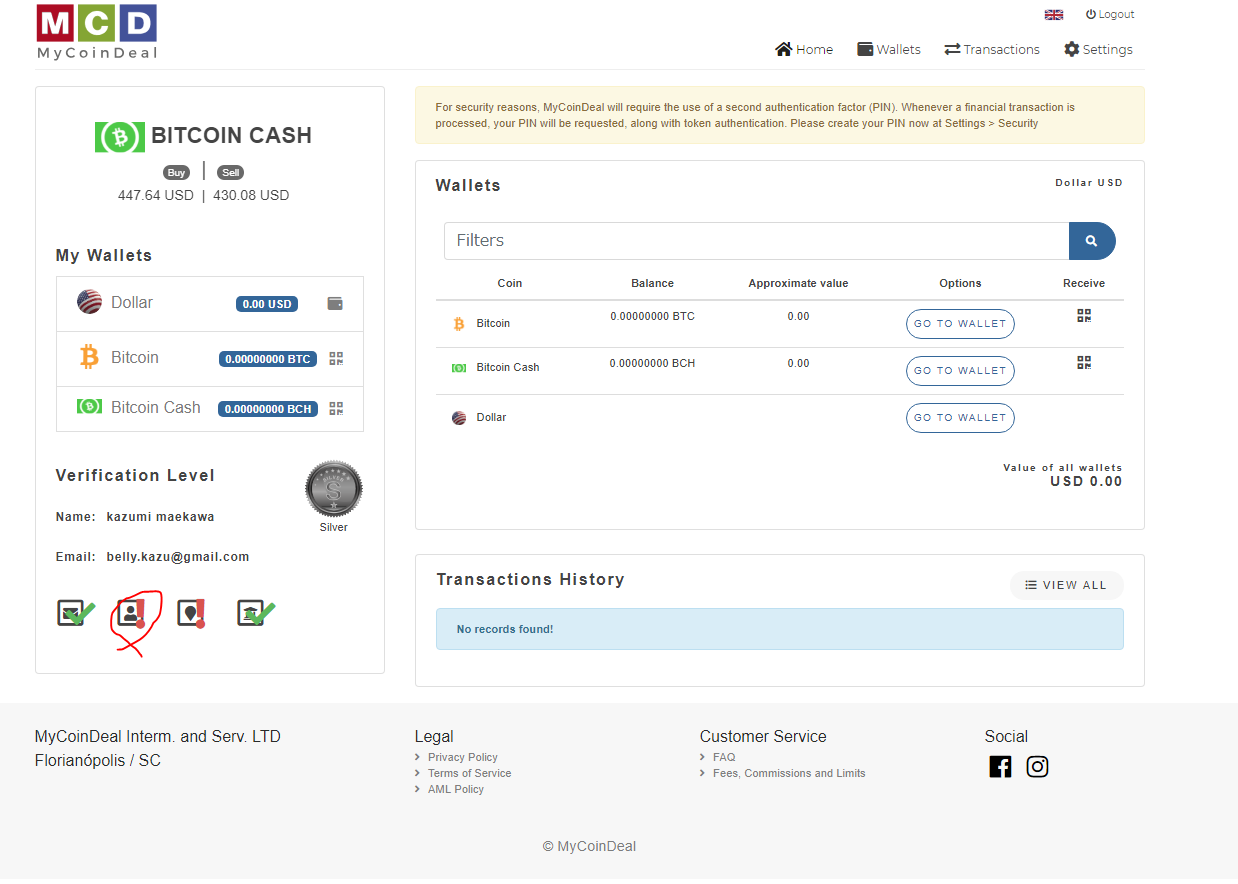The height and width of the screenshot is (884, 1238).
Task: Click the Dollar USD currency label
Action: coord(1089,183)
